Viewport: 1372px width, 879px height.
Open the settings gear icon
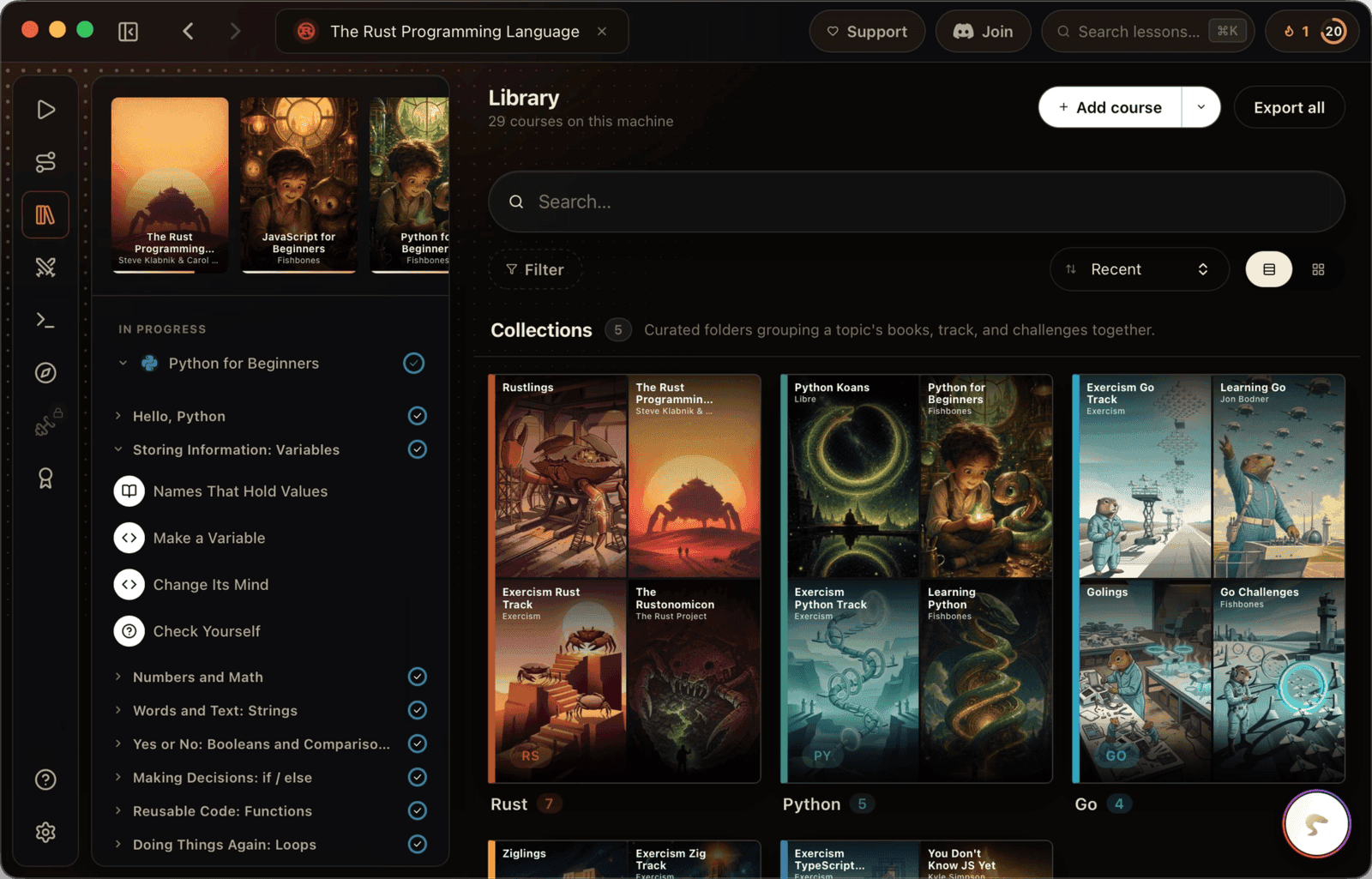coord(45,832)
